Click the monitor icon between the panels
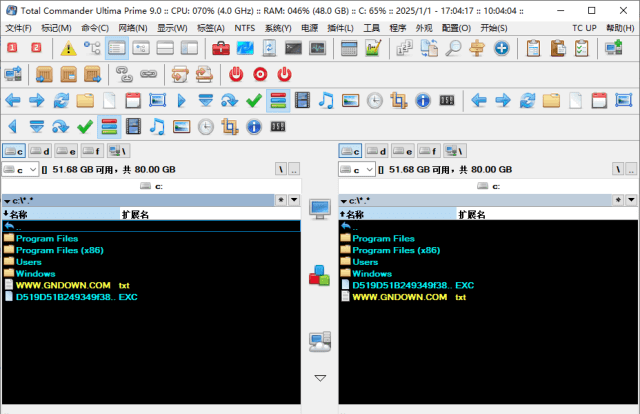640x414 pixels. [320, 209]
